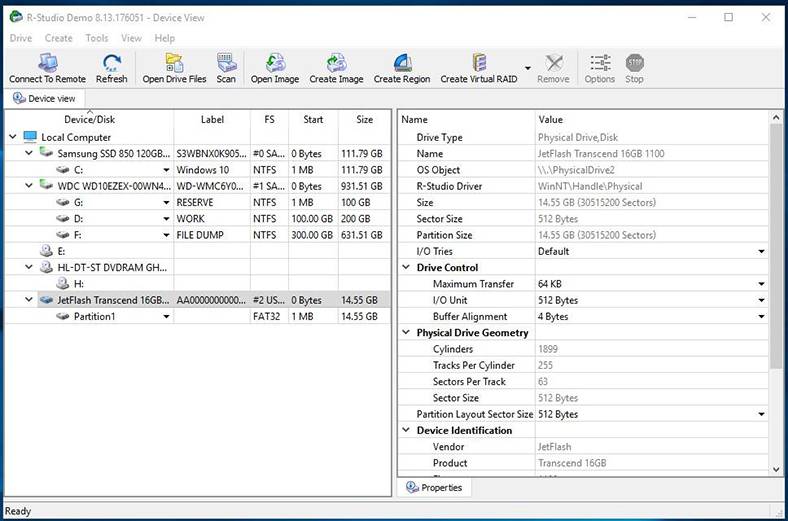
Task: Click the Create Image toolbar icon
Action: (x=336, y=63)
